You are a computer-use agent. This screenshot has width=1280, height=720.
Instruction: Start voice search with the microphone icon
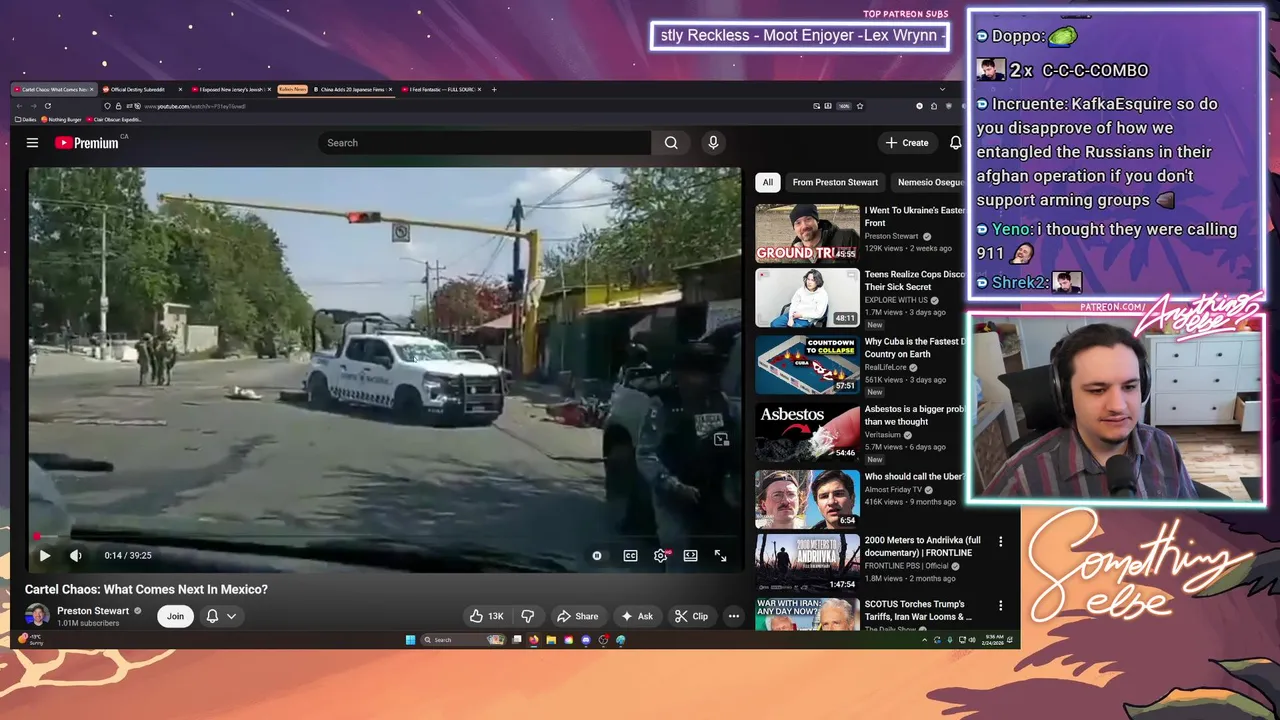(713, 143)
